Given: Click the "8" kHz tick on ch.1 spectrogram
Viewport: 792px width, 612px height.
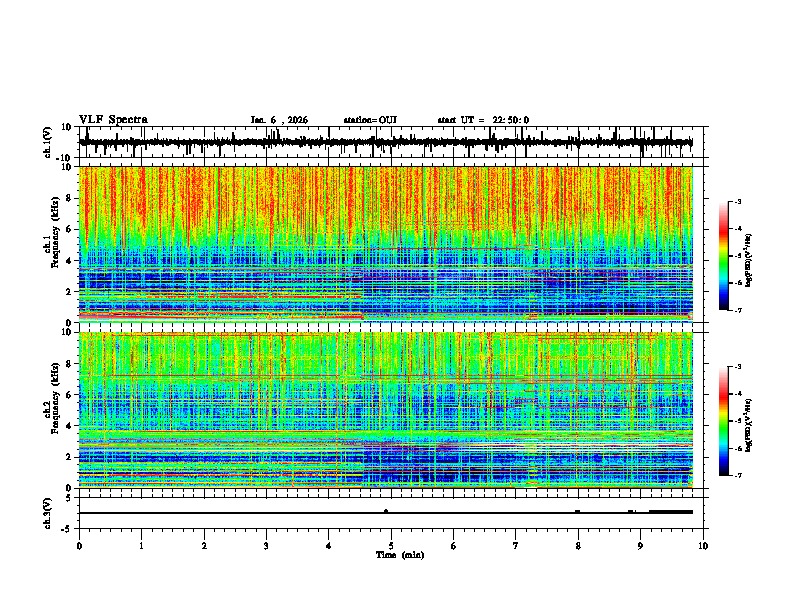Looking at the screenshot, I should tap(70, 198).
